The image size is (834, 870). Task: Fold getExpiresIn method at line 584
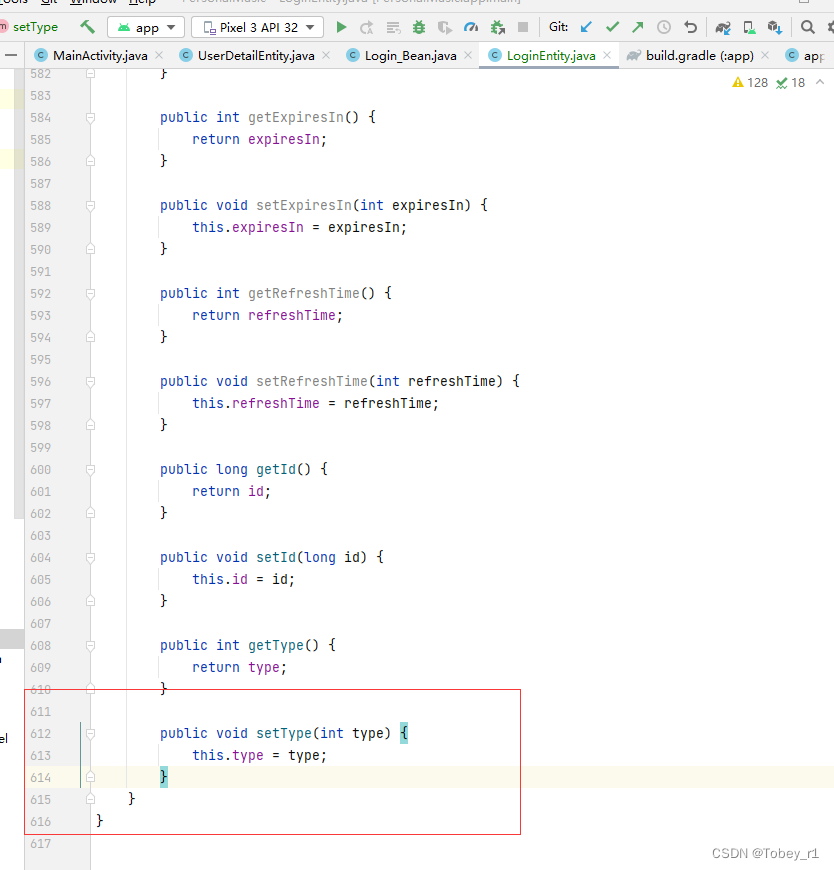(x=90, y=118)
